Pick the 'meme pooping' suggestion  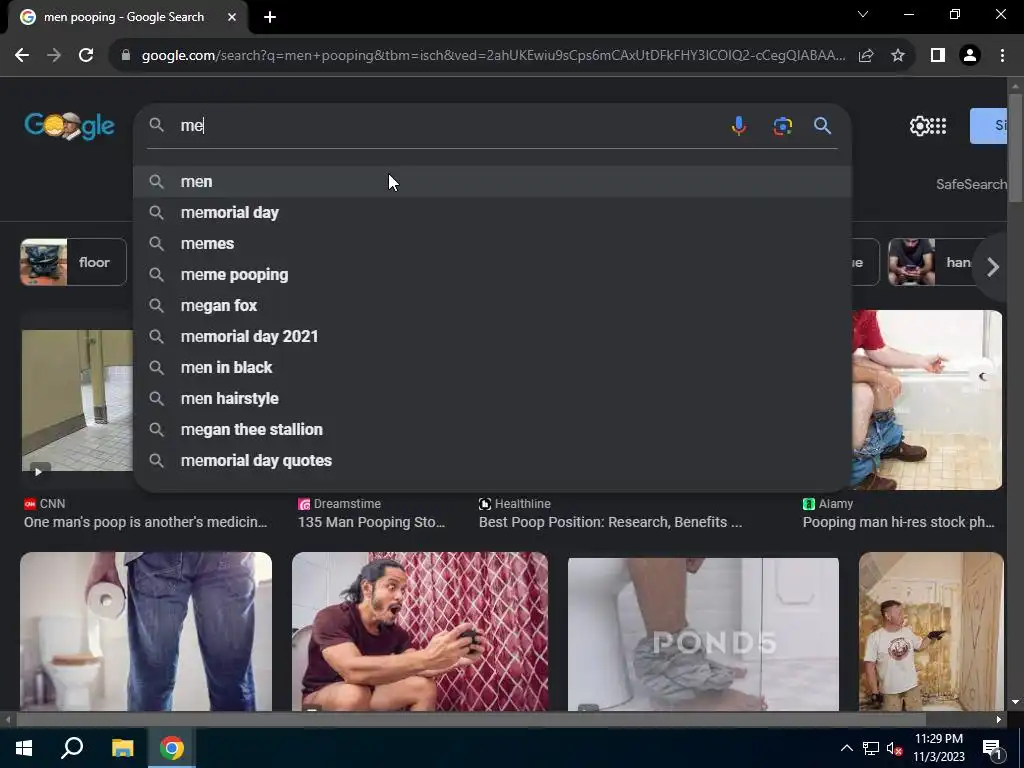tap(492, 275)
